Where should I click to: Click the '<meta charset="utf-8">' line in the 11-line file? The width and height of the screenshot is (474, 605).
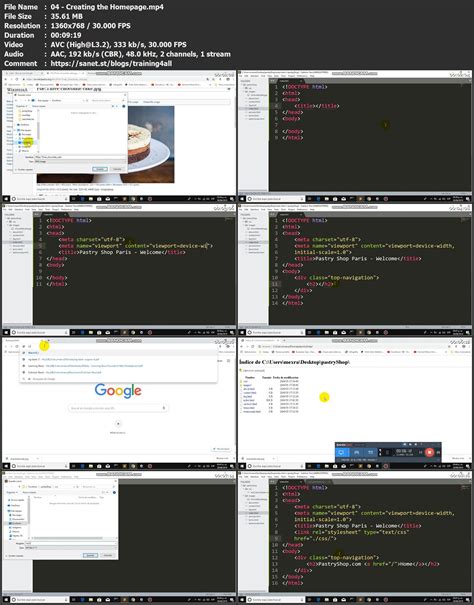click(x=91, y=239)
